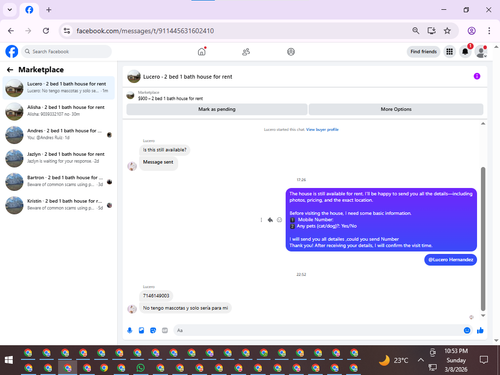Open the Friends icon in top navigation
Screen dimensions: 500x375
pos(246,52)
